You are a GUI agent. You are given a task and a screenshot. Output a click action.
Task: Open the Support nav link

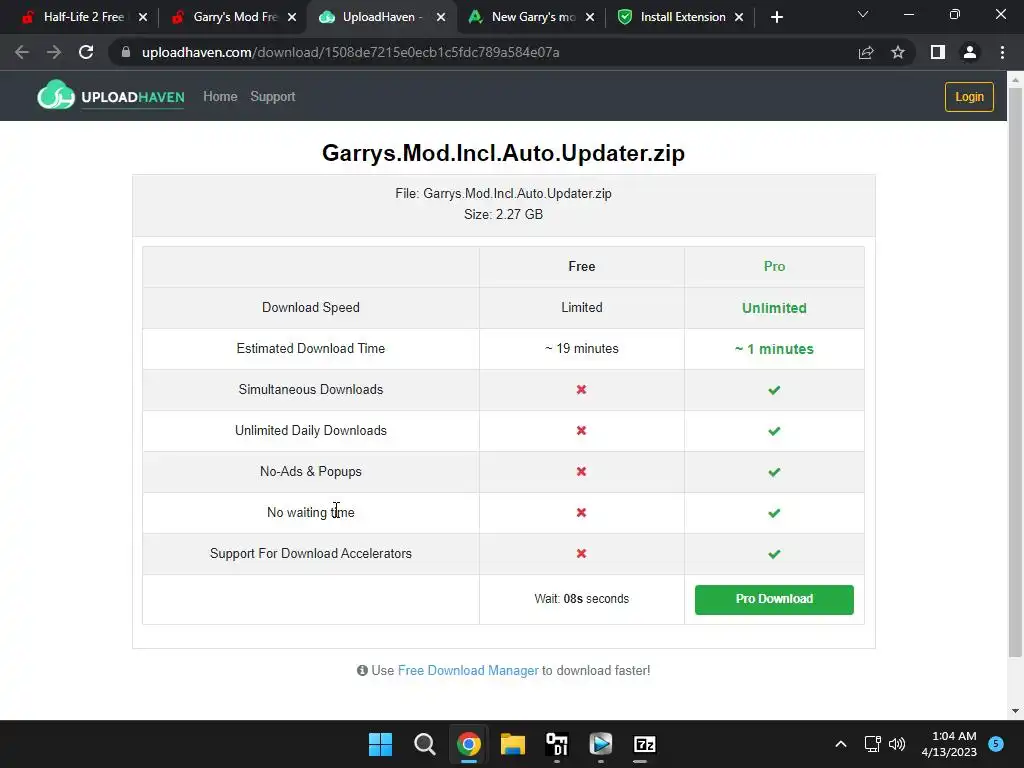273,97
